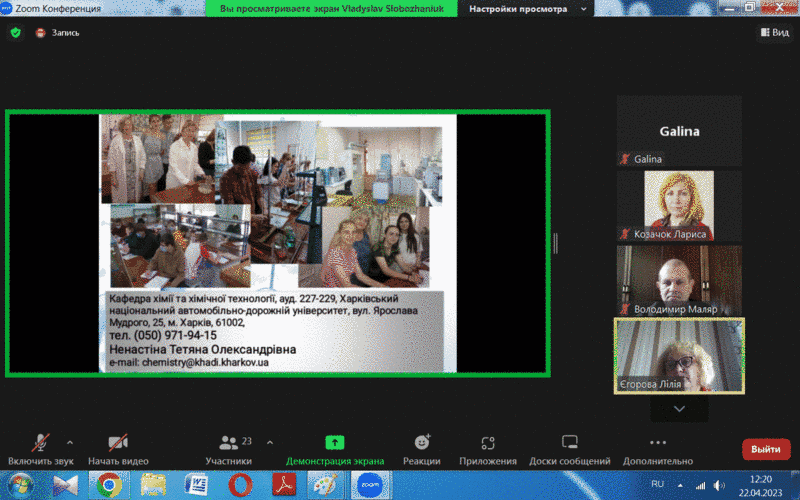Click the green Демонстрация экрана share icon
Screen dimensions: 800x500
tap(334, 442)
